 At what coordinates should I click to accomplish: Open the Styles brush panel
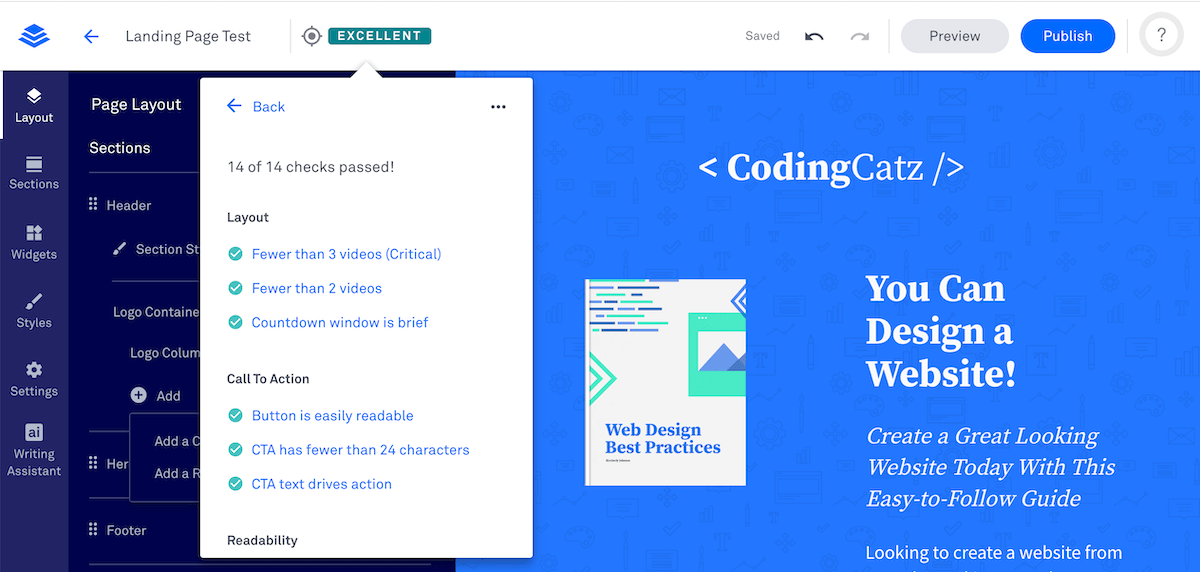click(x=34, y=311)
